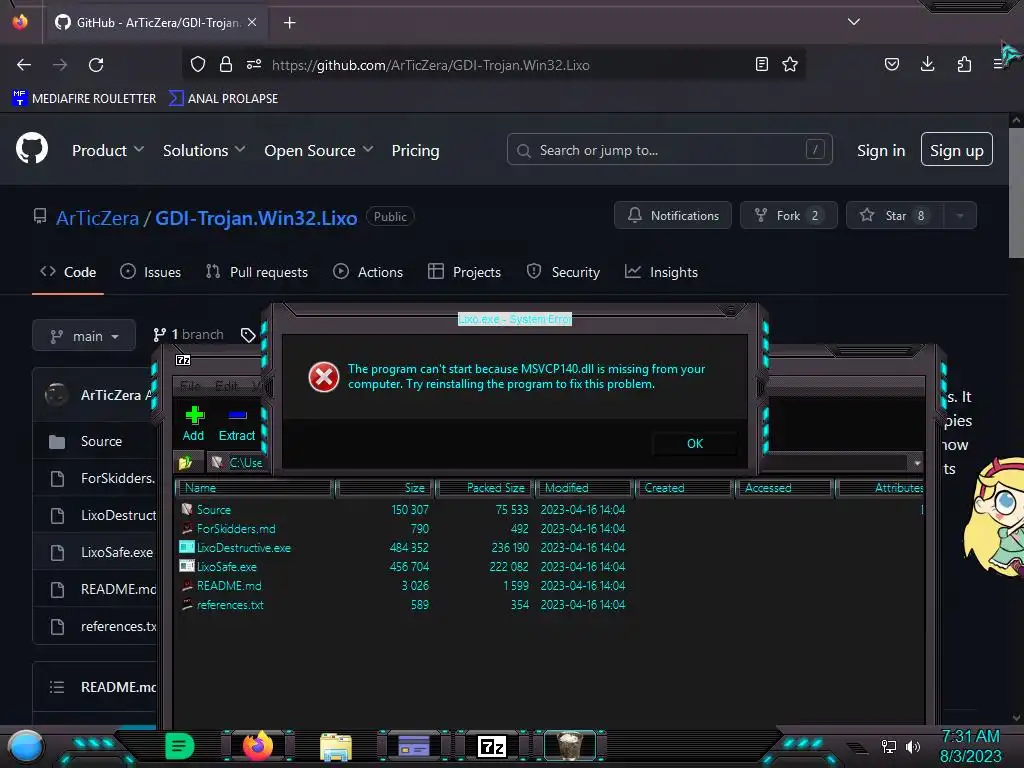Open the extensions puzzle icon
Viewport: 1024px width, 768px height.
(x=964, y=64)
